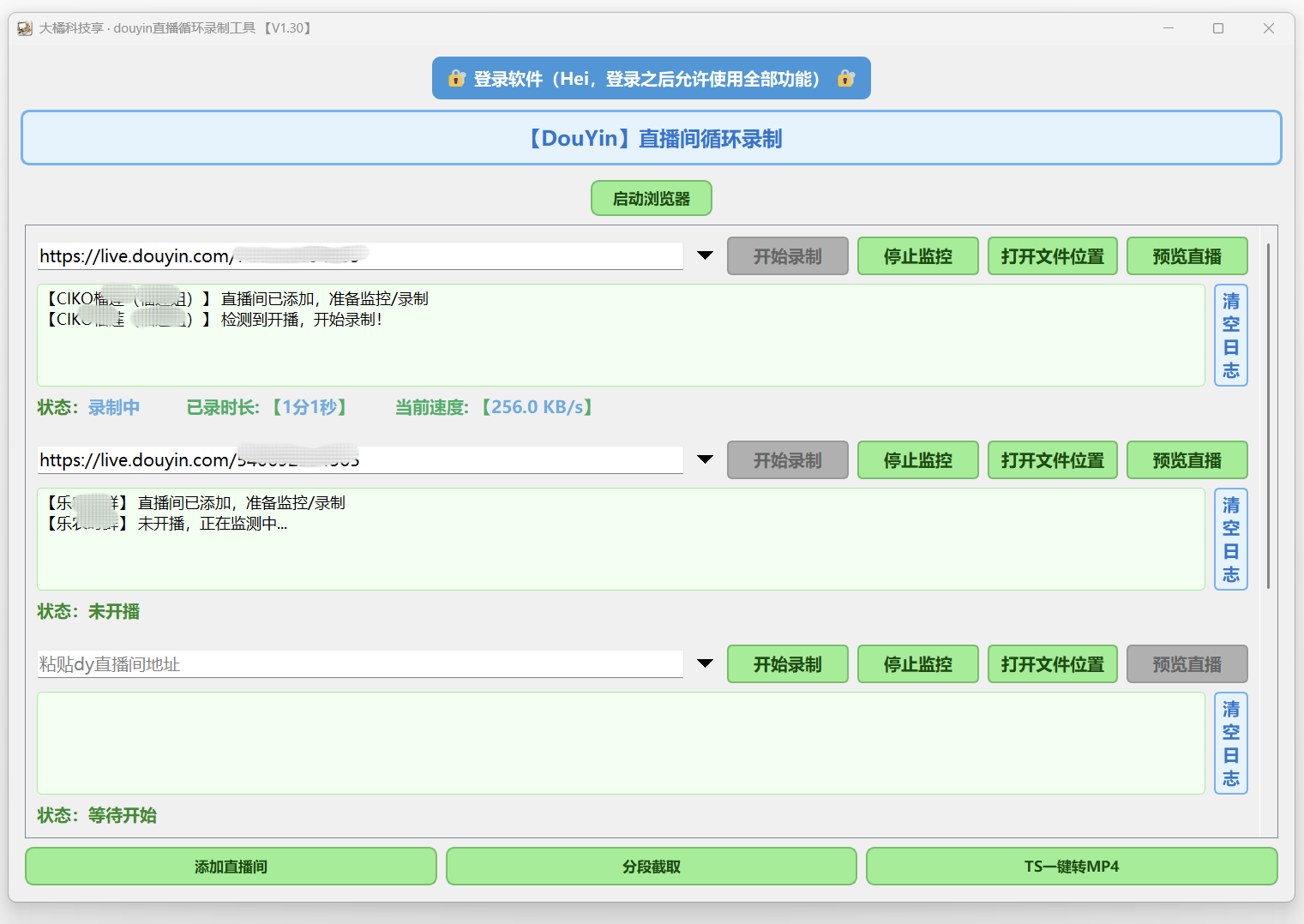
Task: Stop monitoring the first room (停止监控)
Action: tap(918, 256)
